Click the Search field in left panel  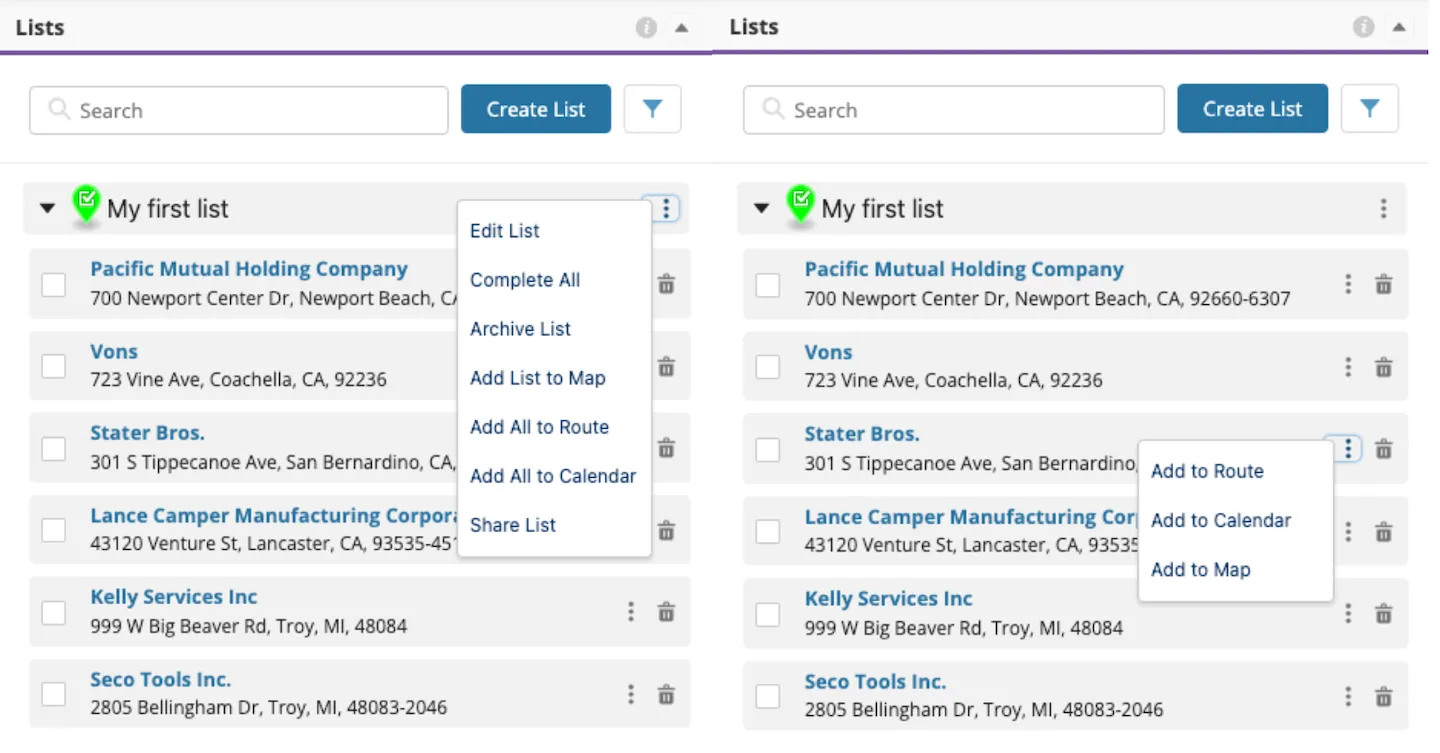(239, 110)
